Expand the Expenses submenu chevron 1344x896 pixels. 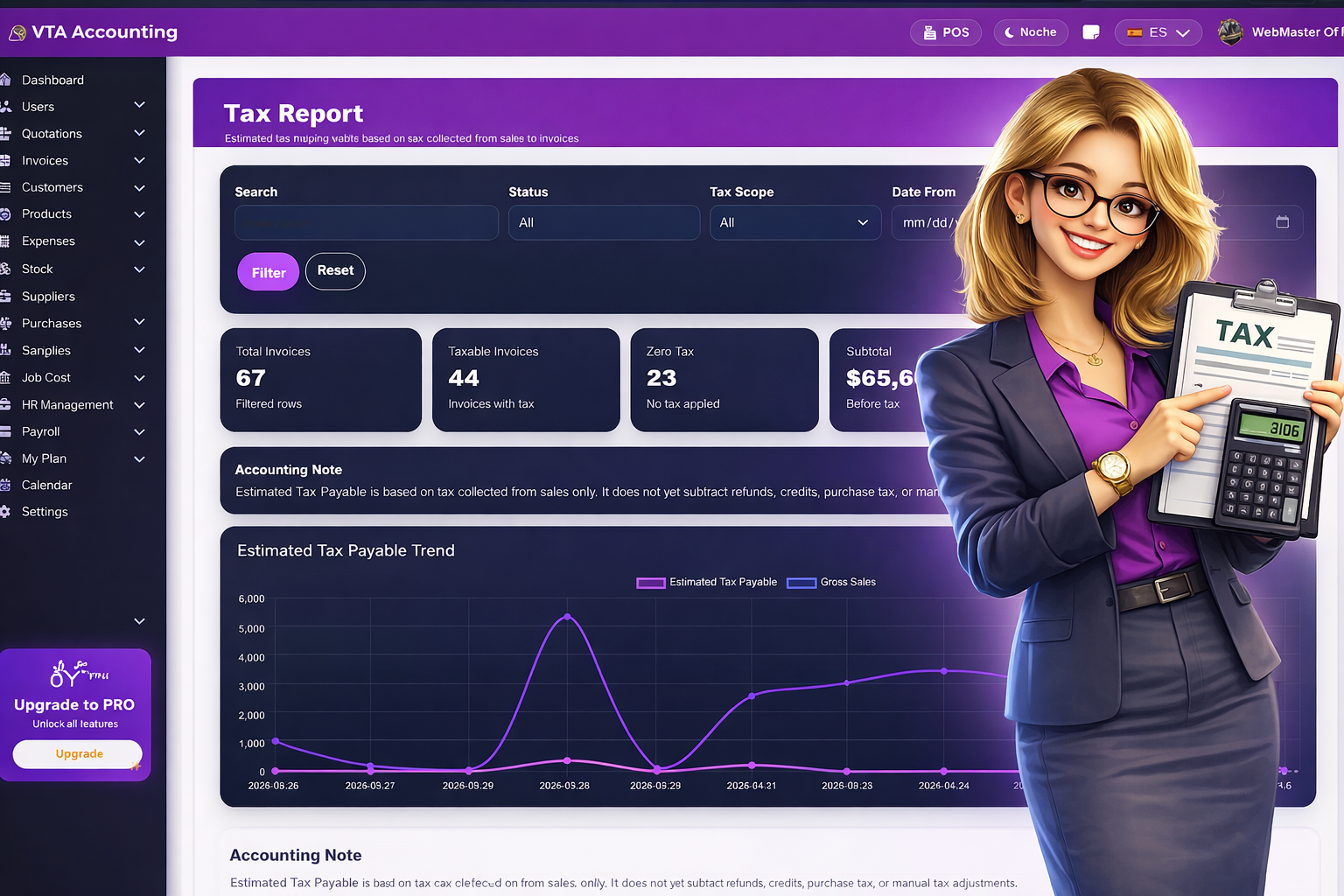pos(139,242)
